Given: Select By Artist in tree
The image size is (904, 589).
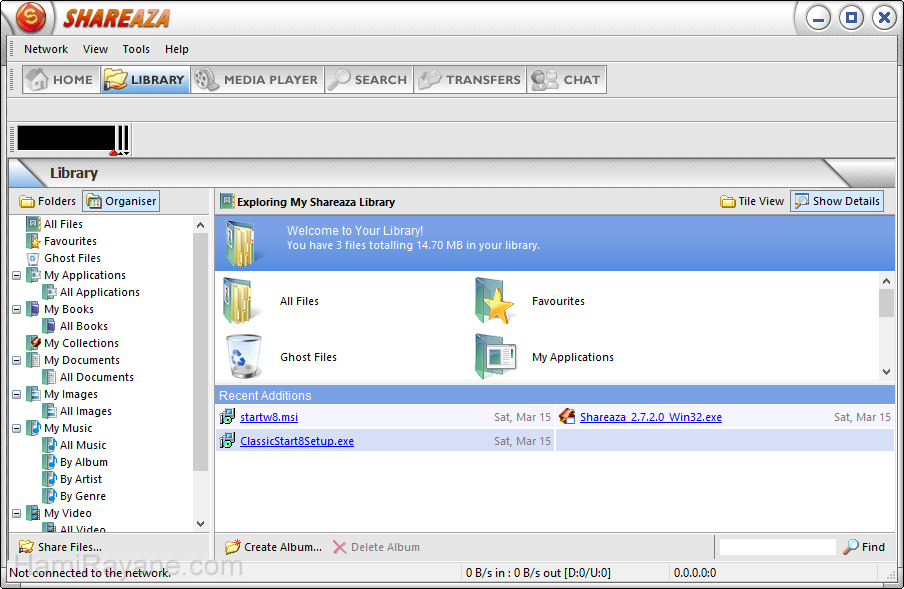Looking at the screenshot, I should [x=81, y=479].
